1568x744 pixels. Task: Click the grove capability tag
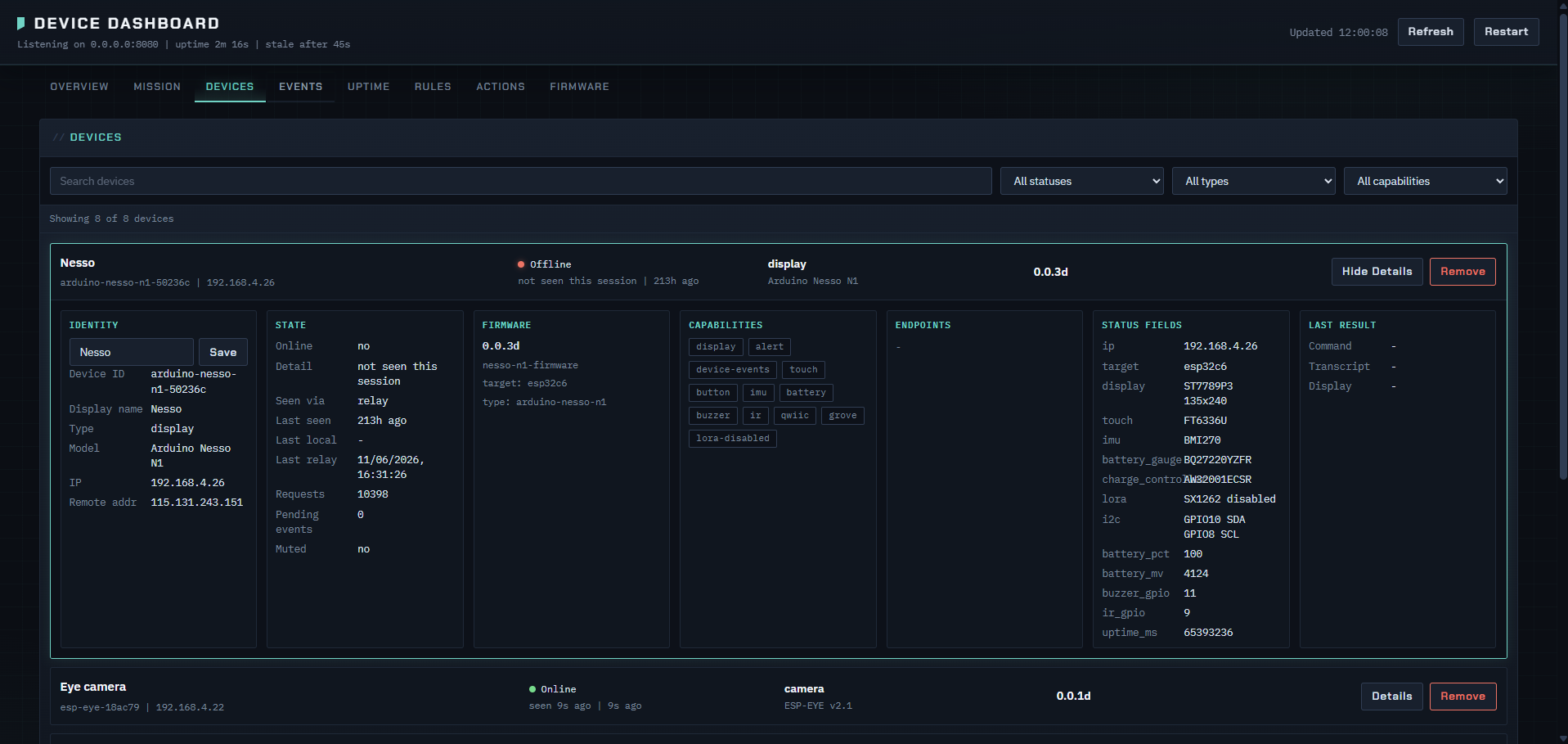[x=842, y=416]
